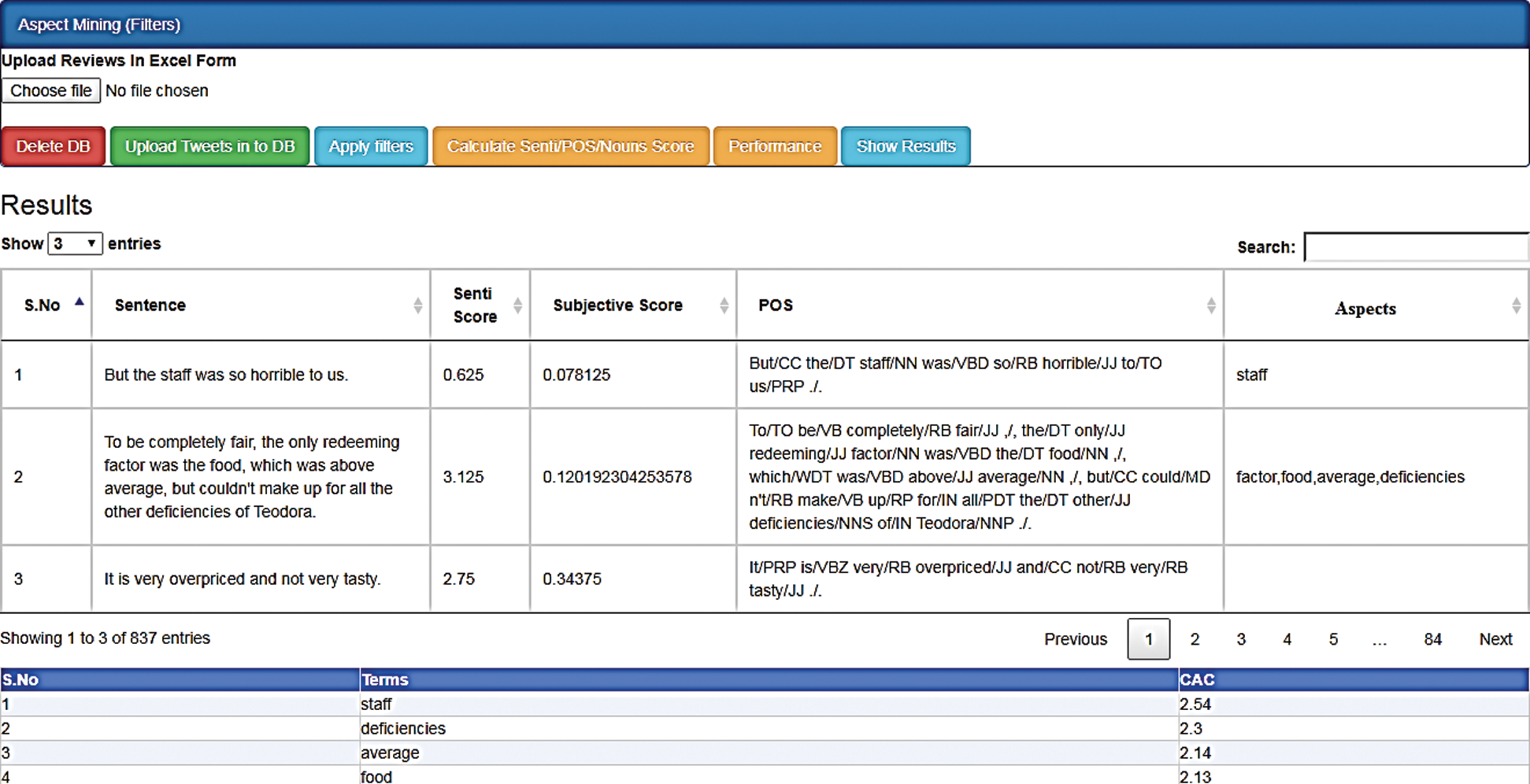Open the Performance button

pyautogui.click(x=774, y=146)
